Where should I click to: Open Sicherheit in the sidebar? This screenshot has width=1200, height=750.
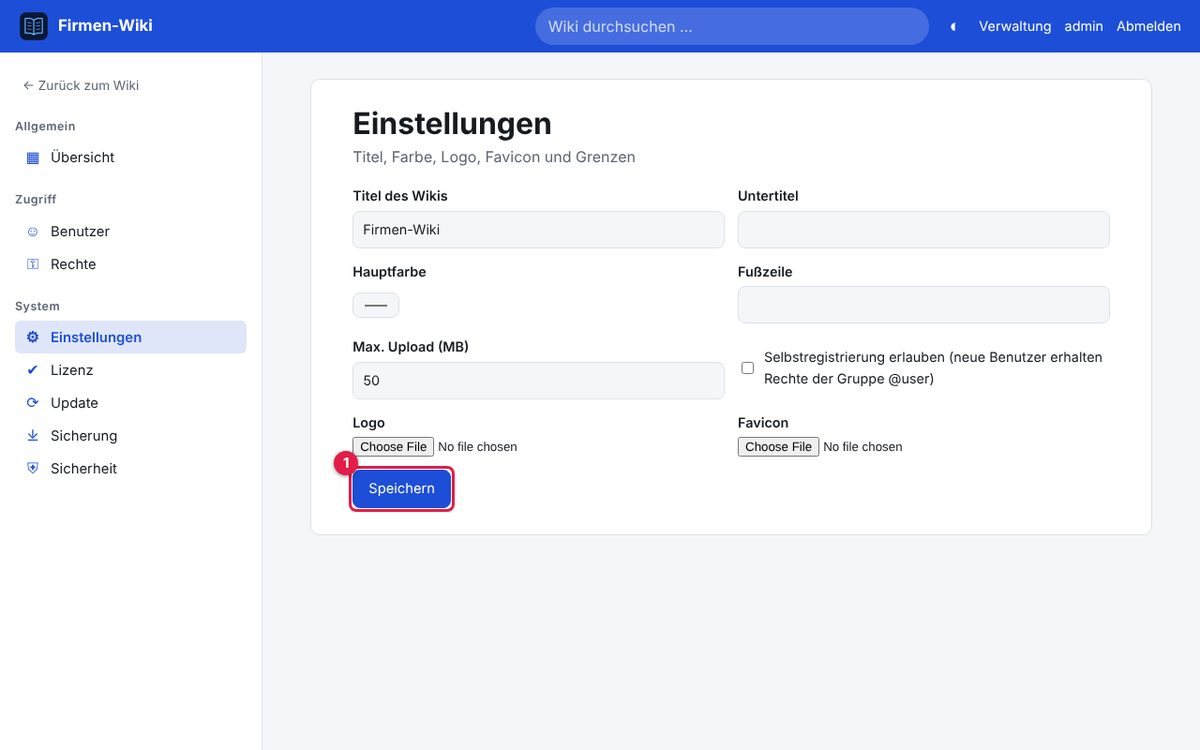click(x=130, y=469)
